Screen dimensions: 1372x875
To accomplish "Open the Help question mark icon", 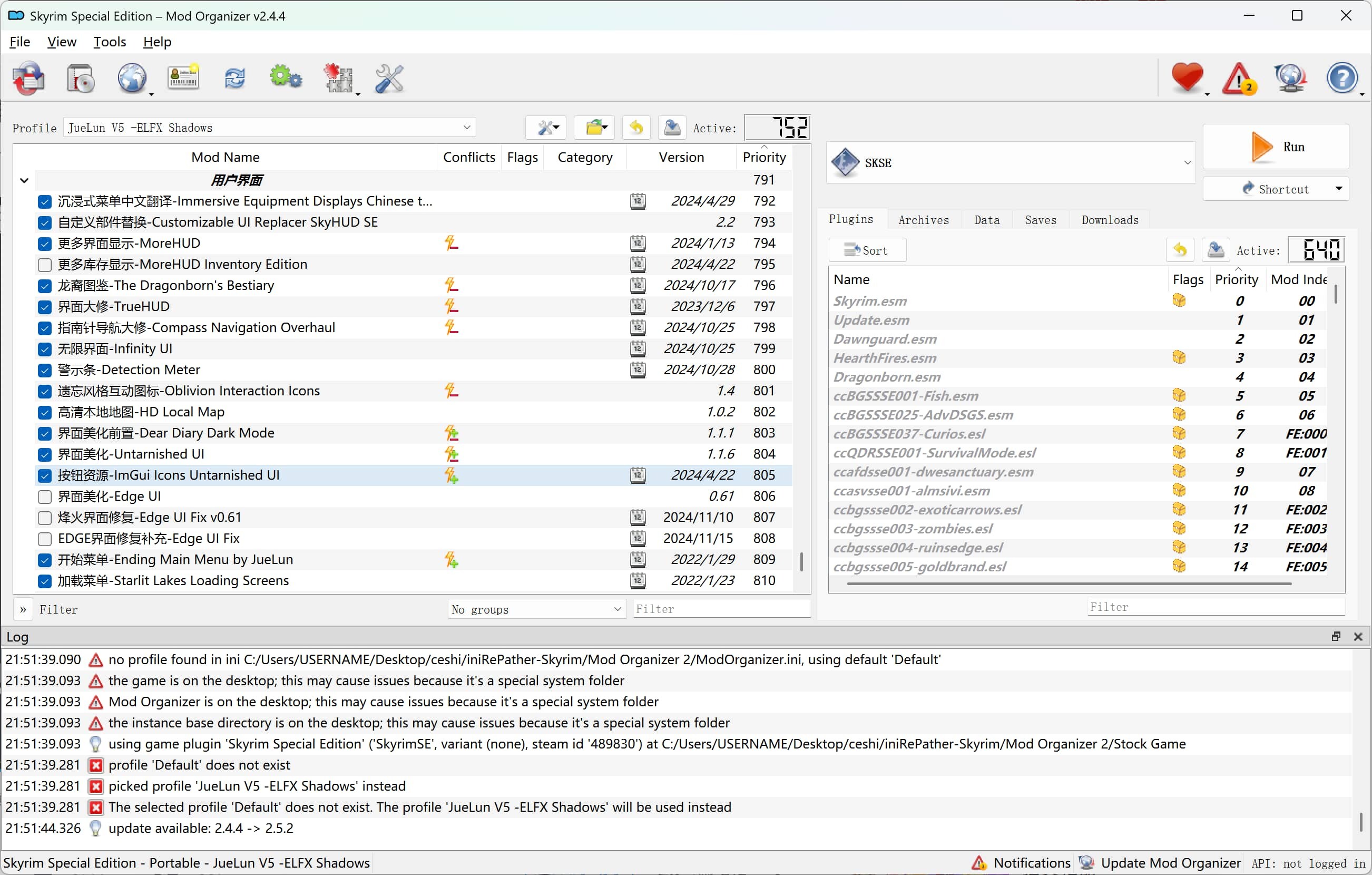I will [x=1342, y=78].
